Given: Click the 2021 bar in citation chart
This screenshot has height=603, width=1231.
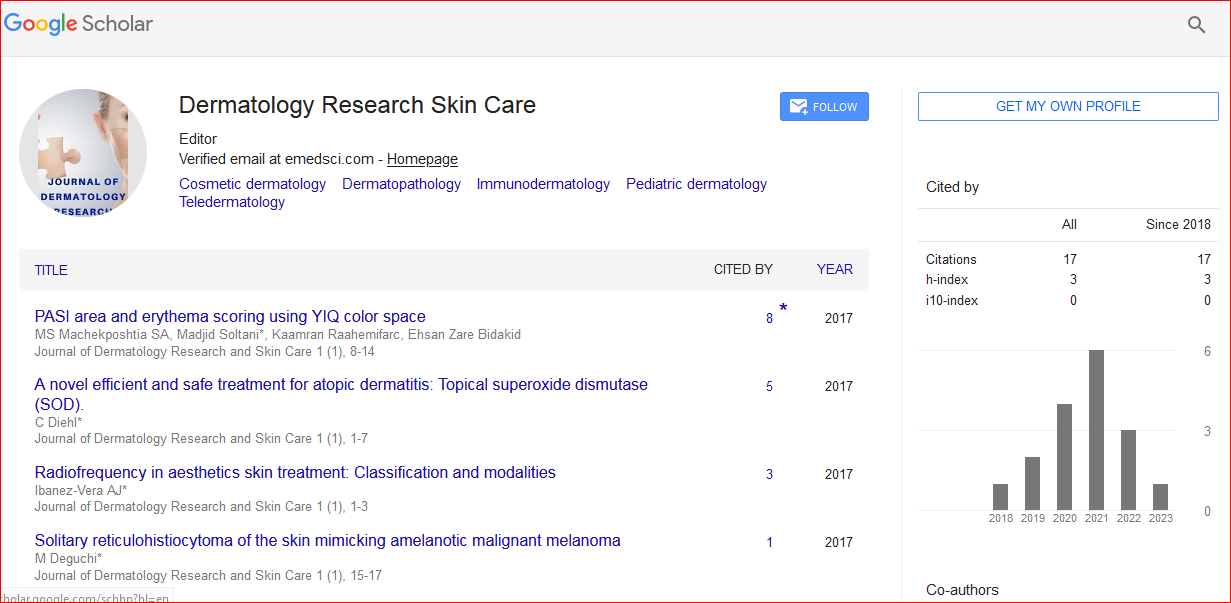Looking at the screenshot, I should [x=1096, y=430].
